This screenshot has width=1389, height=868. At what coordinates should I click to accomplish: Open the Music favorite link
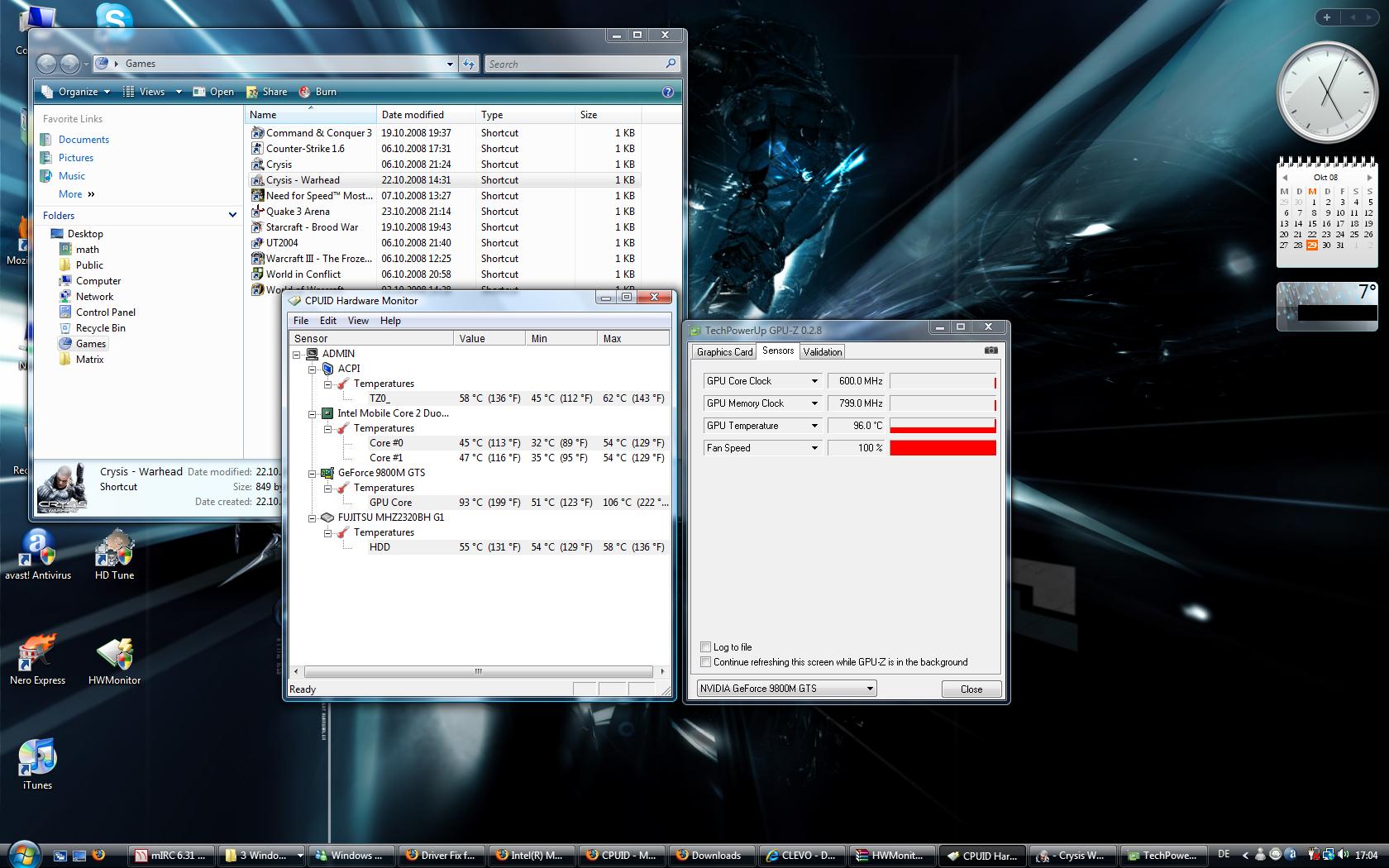point(72,176)
